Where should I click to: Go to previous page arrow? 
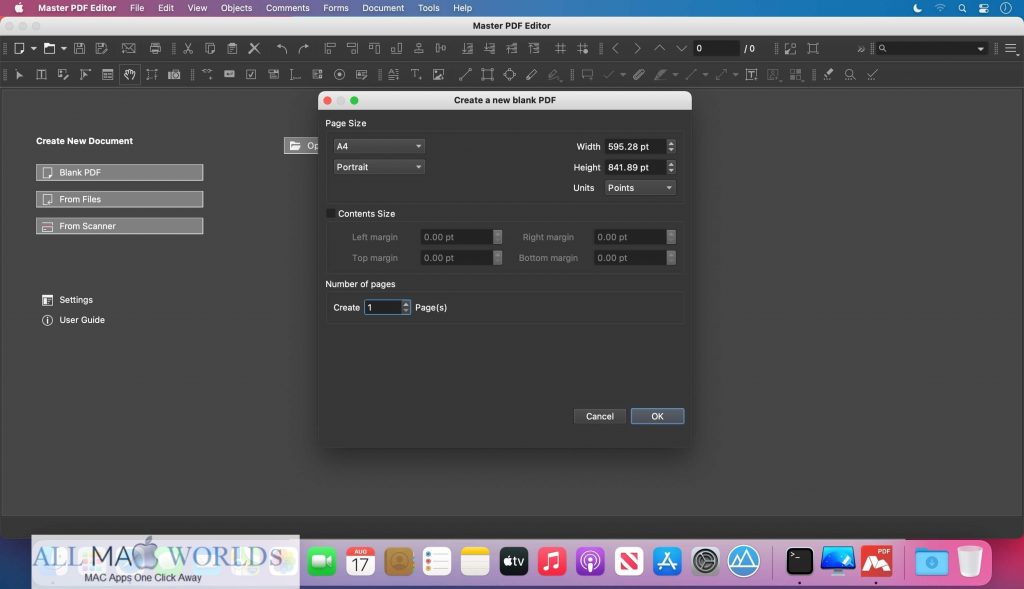(x=615, y=48)
